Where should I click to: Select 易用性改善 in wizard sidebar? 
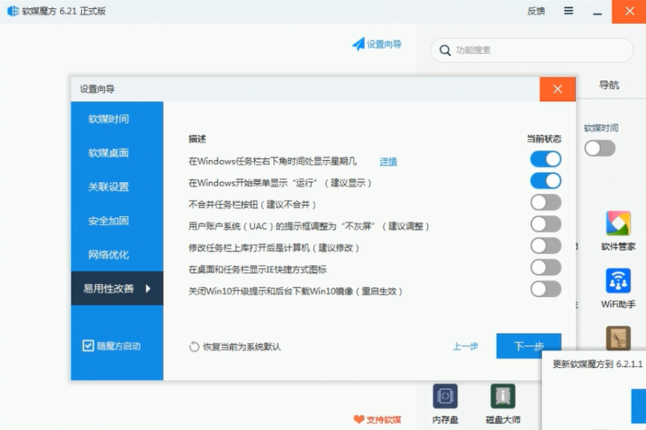pos(117,288)
